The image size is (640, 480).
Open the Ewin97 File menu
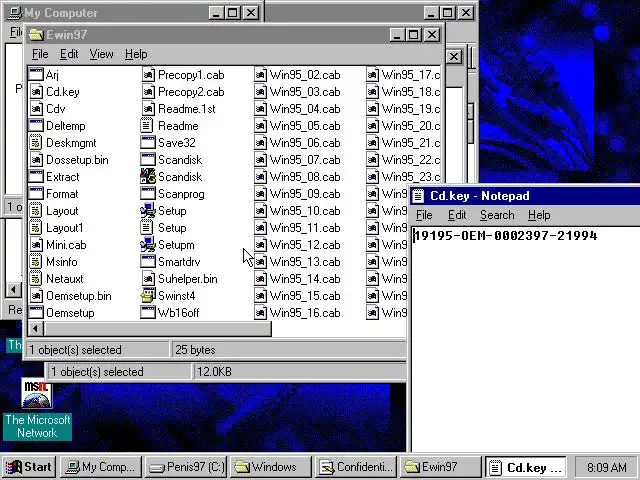click(x=40, y=54)
